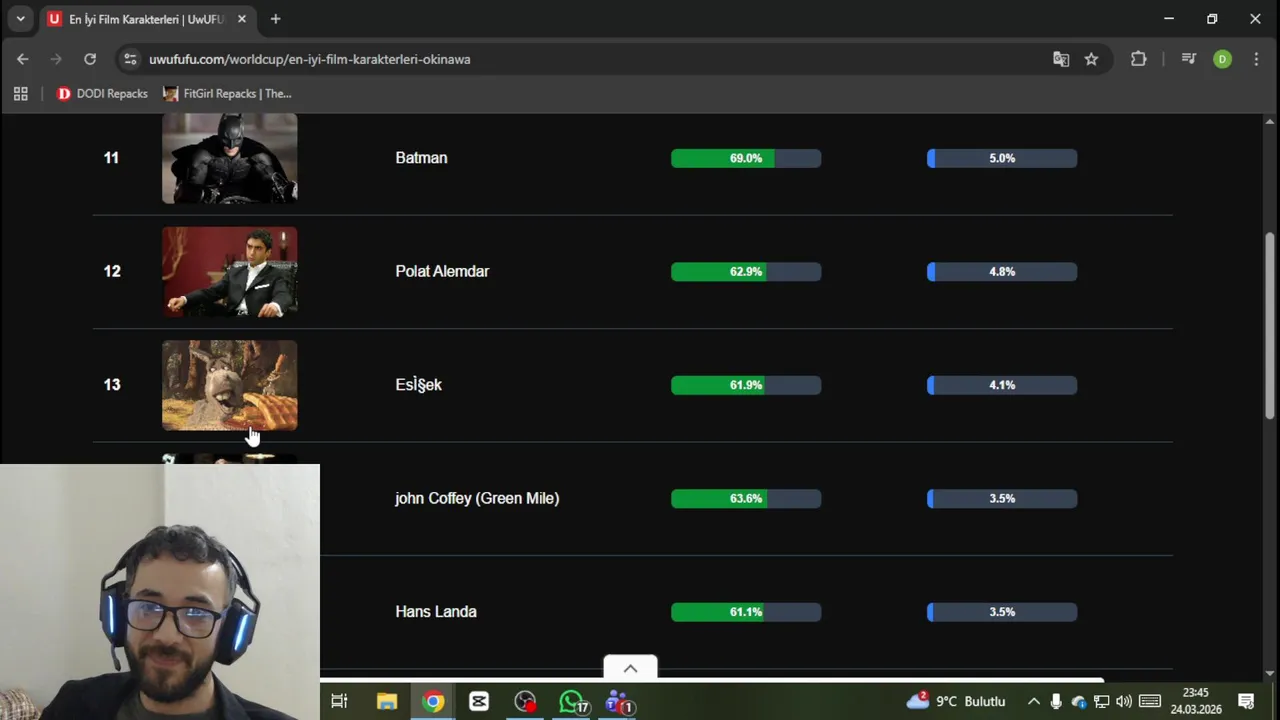Click john Coffey's 3.5% blue bar
Image resolution: width=1280 pixels, height=720 pixels.
coord(1002,498)
